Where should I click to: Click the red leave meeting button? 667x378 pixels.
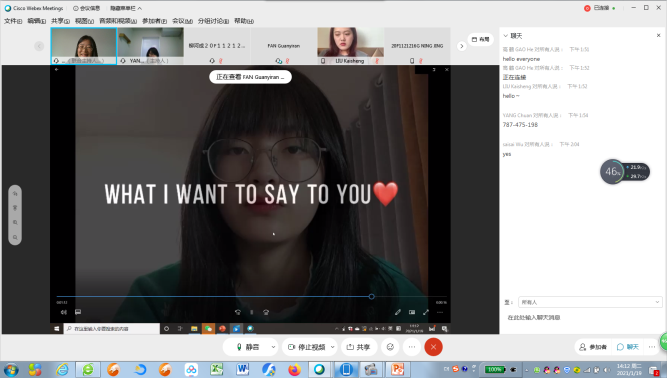(433, 347)
